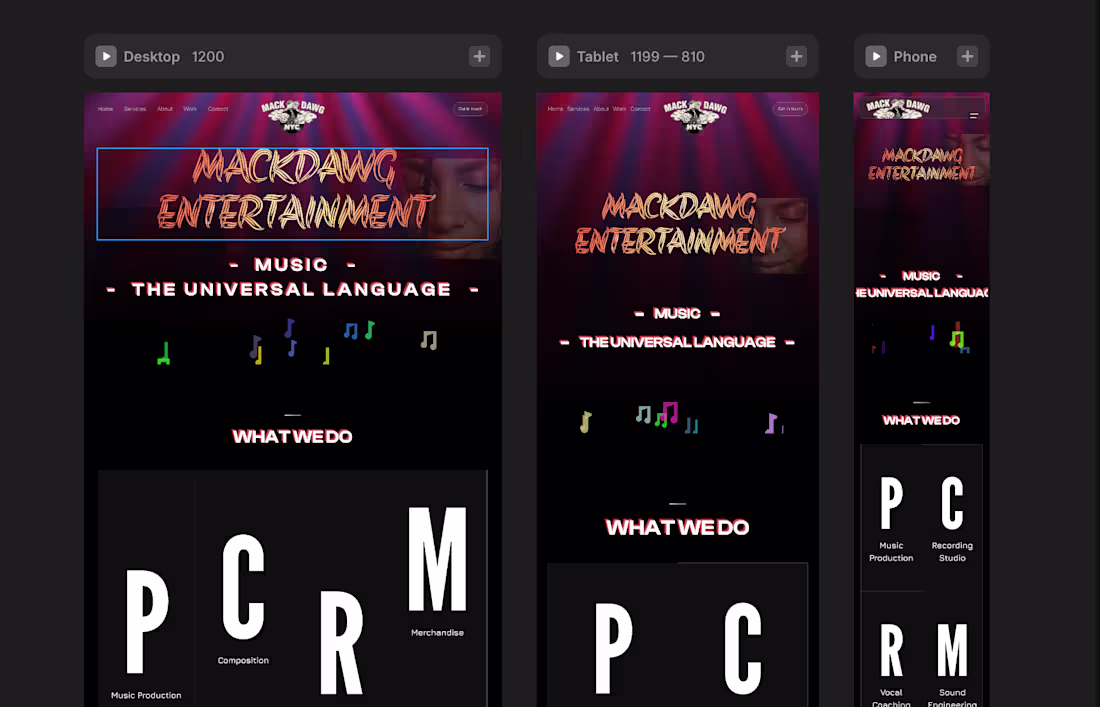This screenshot has height=707, width=1100.
Task: Add a breakpoint with the plus beside Desktop
Action: (x=479, y=56)
